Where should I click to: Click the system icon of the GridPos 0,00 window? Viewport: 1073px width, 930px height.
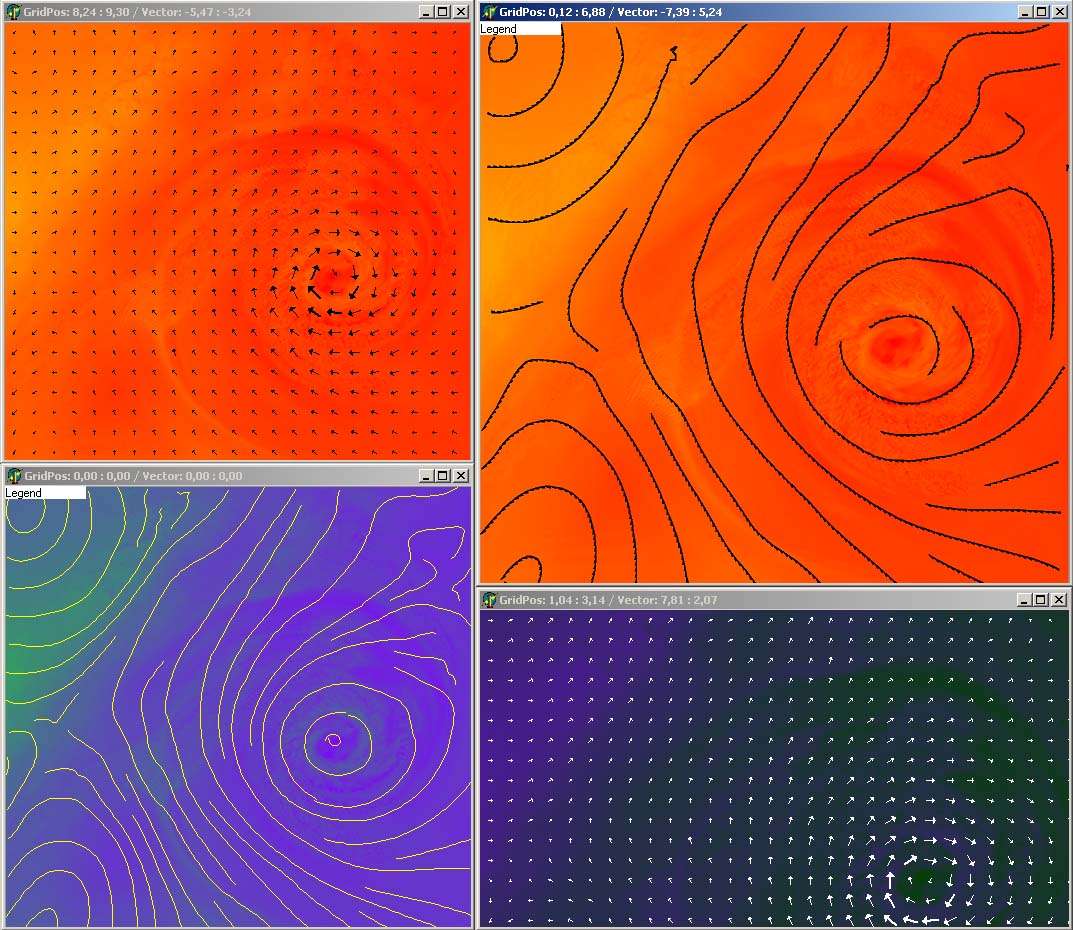(14, 476)
